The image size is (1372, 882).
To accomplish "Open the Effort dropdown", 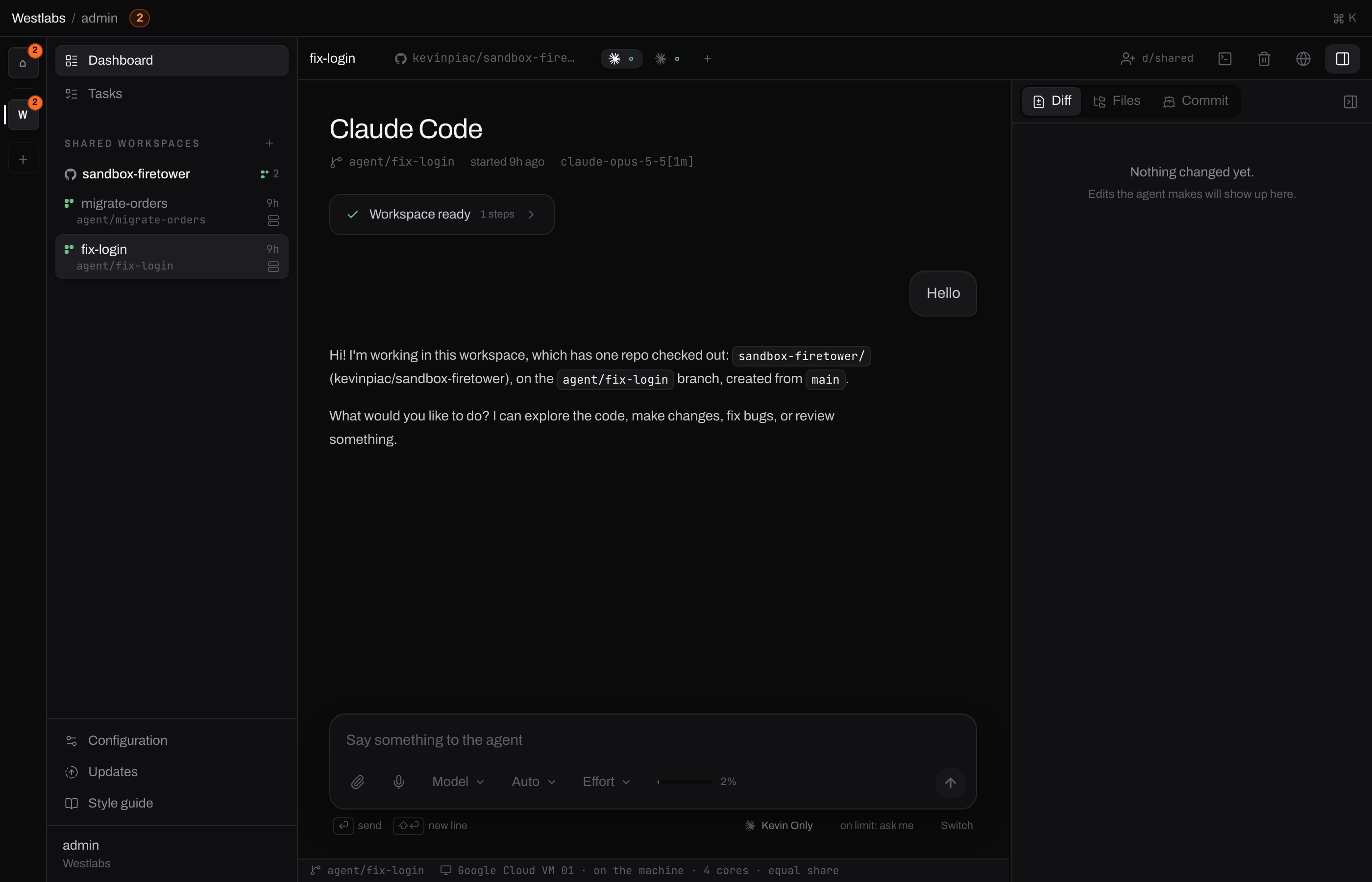I will pos(606,782).
